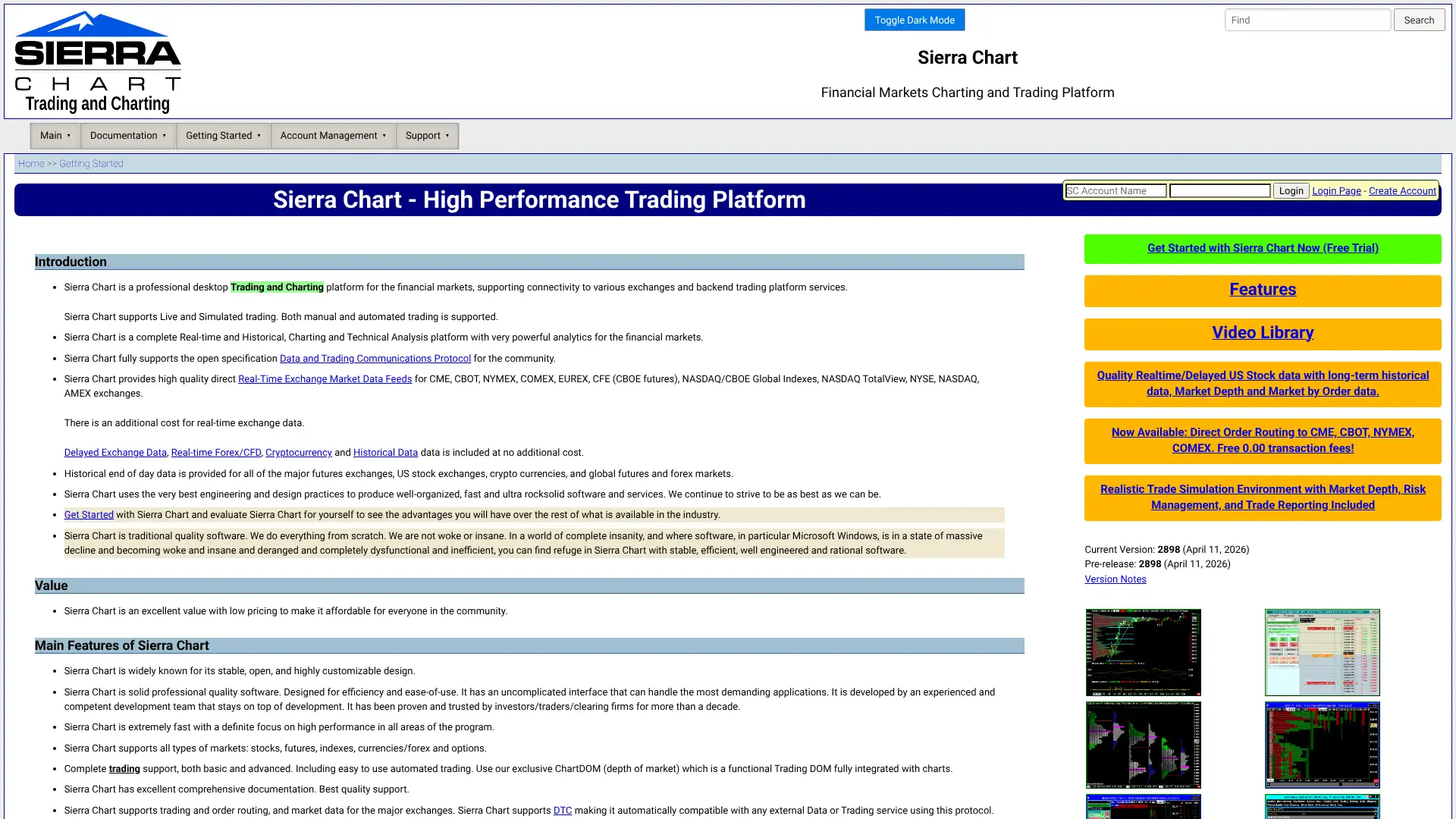Open the bold trading link
The height and width of the screenshot is (819, 1456).
tap(124, 769)
